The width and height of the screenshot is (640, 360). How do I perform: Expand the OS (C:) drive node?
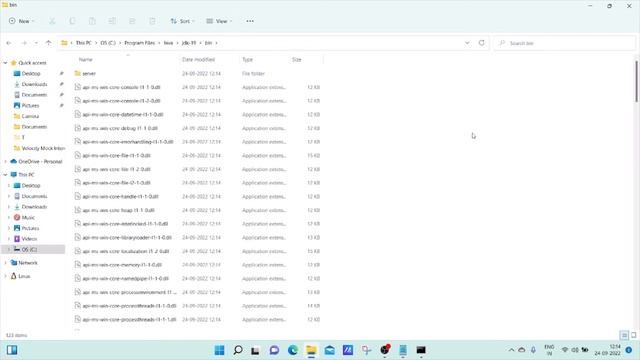pyautogui.click(x=9, y=249)
